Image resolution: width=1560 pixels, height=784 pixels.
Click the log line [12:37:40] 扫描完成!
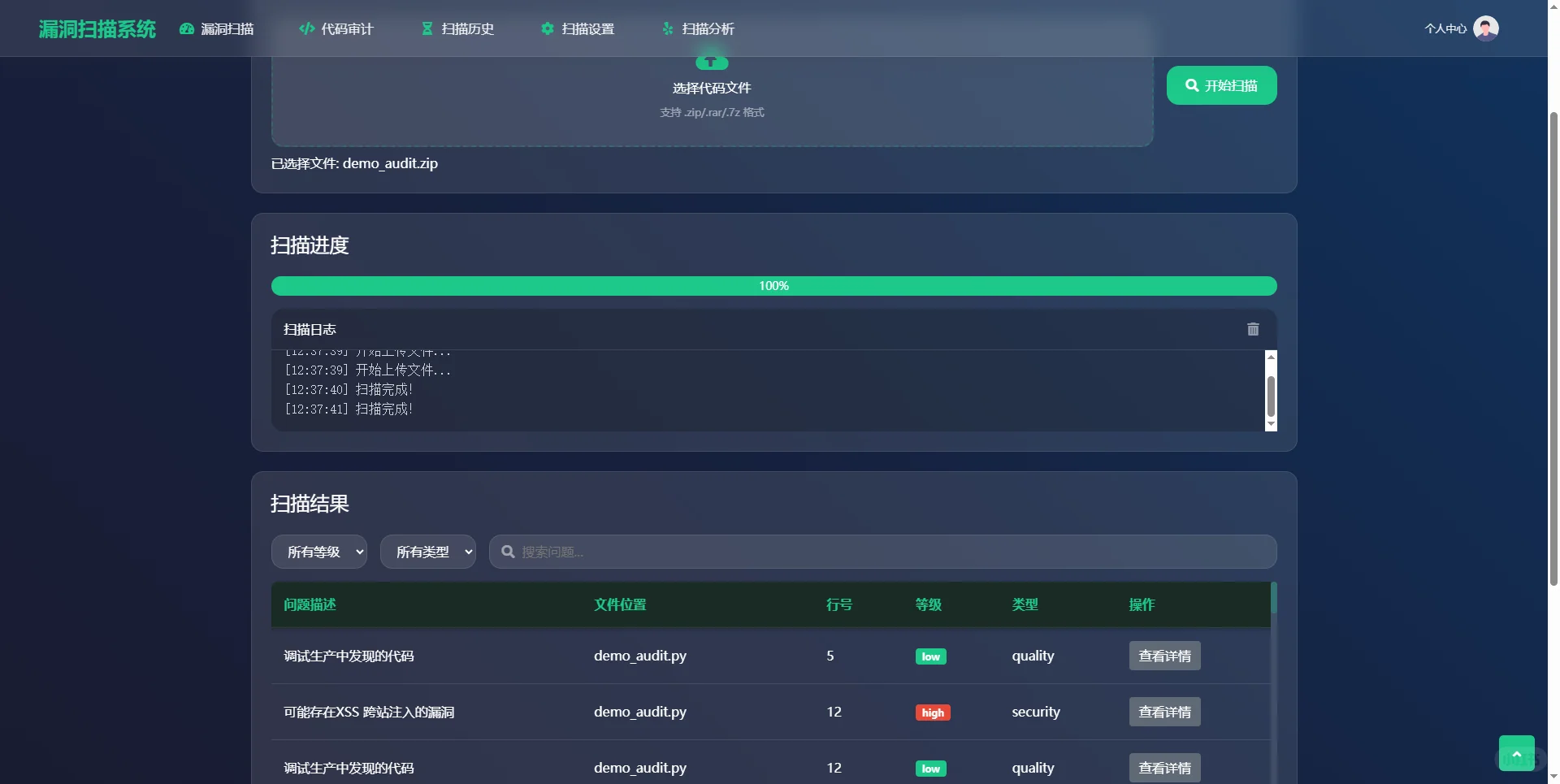tap(349, 390)
